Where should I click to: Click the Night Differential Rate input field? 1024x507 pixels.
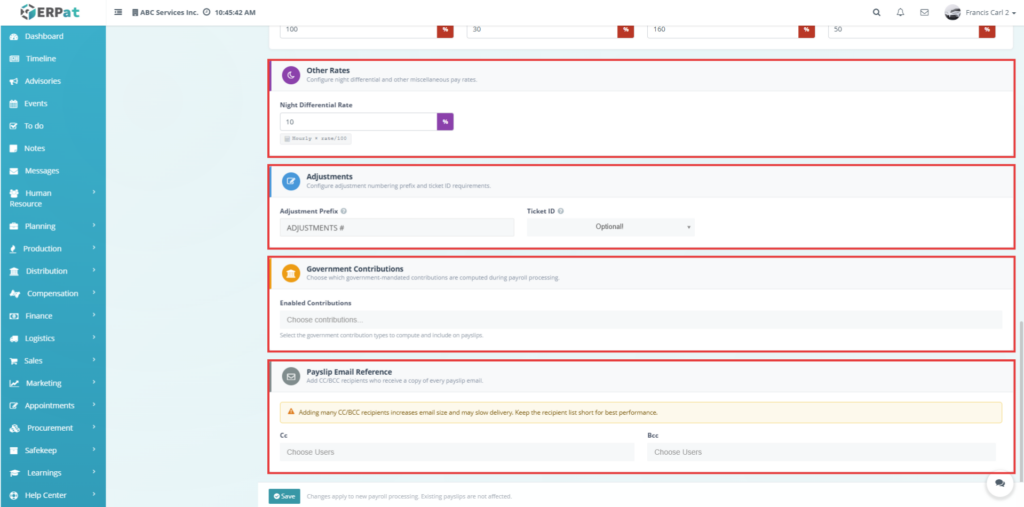(x=359, y=122)
